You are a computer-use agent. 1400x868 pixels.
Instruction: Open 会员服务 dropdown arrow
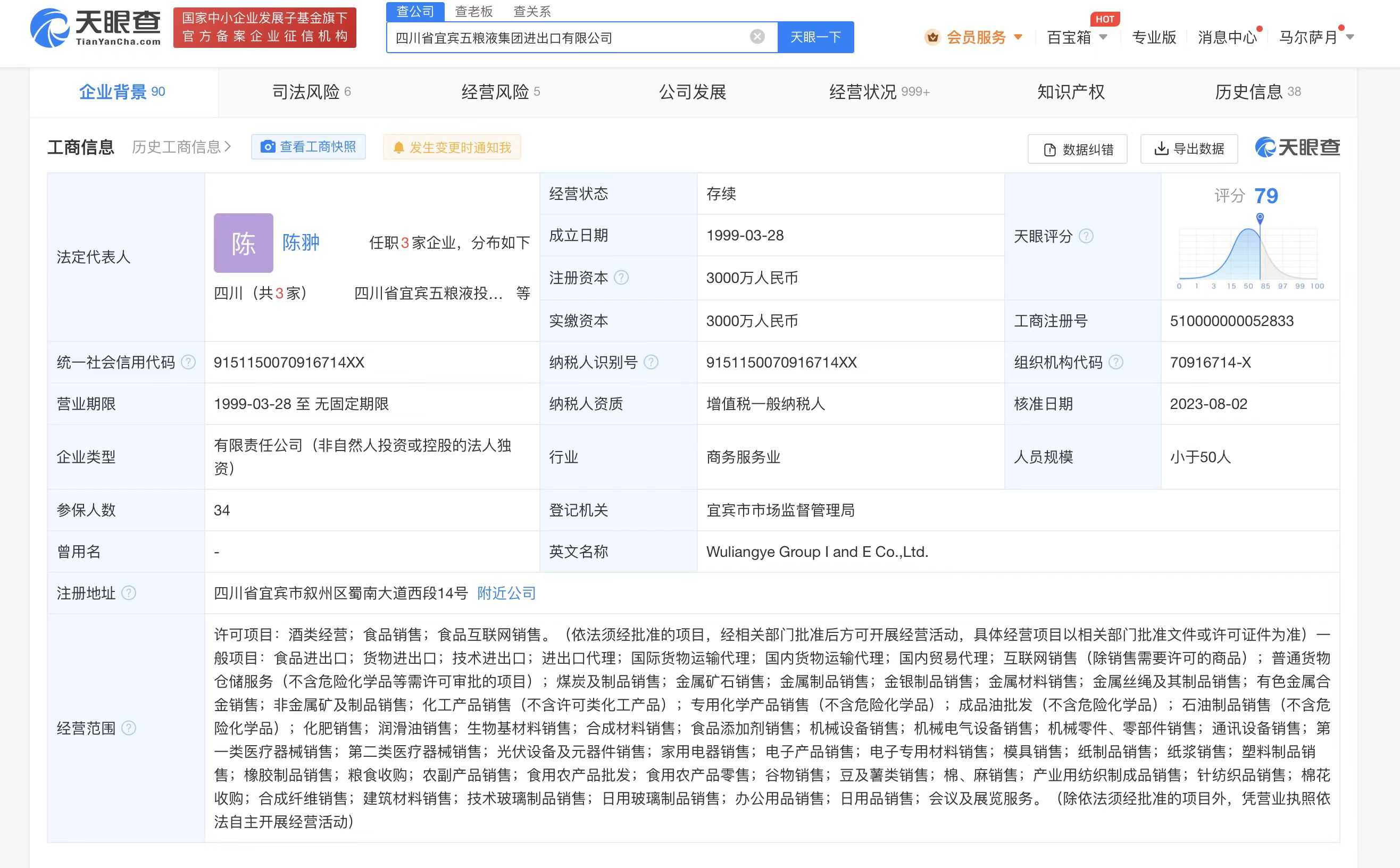(x=1018, y=37)
